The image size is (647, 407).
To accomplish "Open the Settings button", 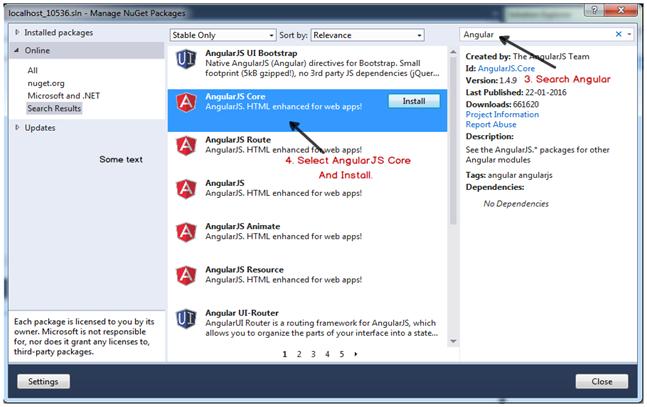I will pos(43,381).
